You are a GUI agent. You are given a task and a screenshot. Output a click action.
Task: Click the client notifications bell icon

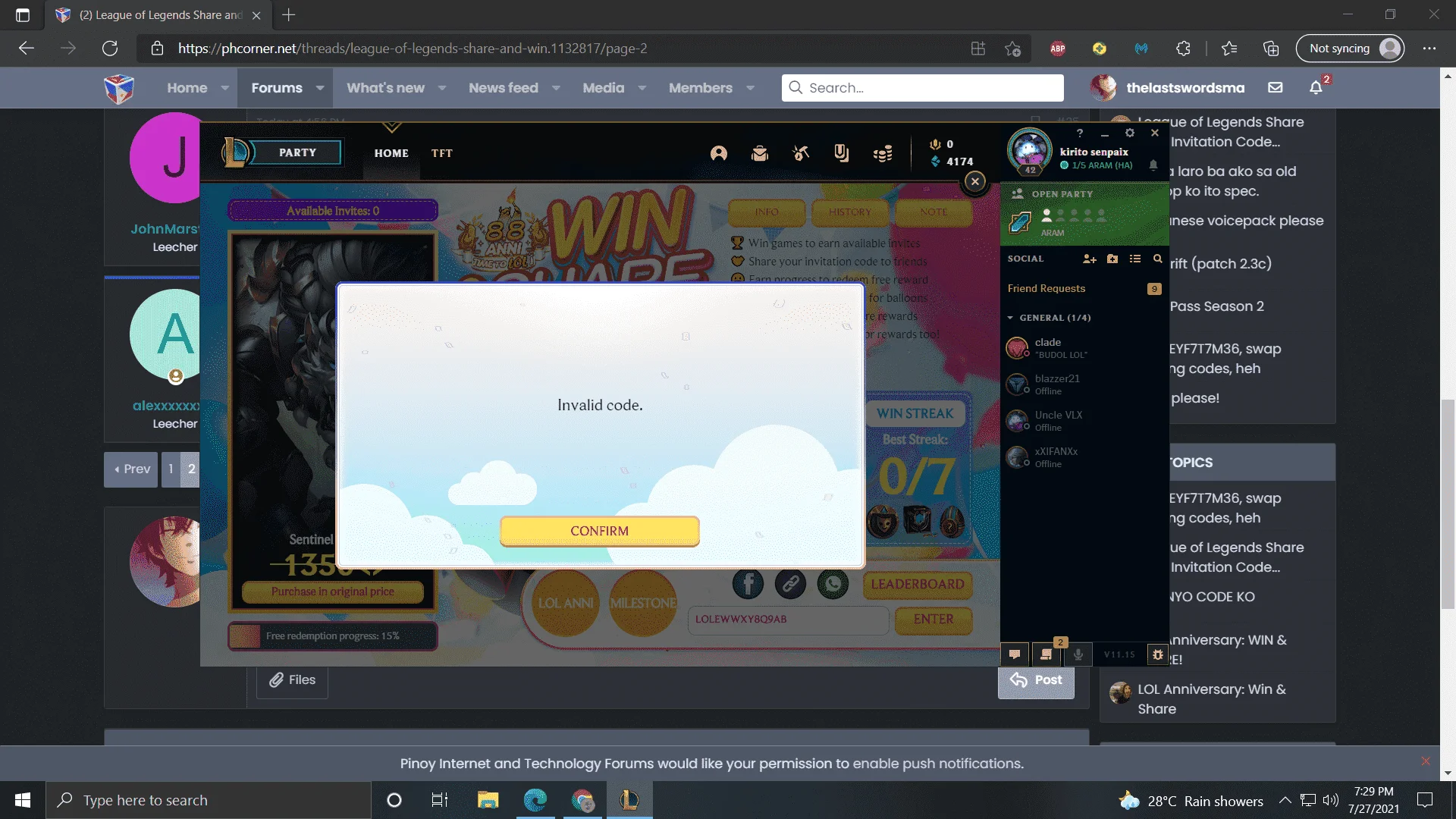click(1153, 165)
